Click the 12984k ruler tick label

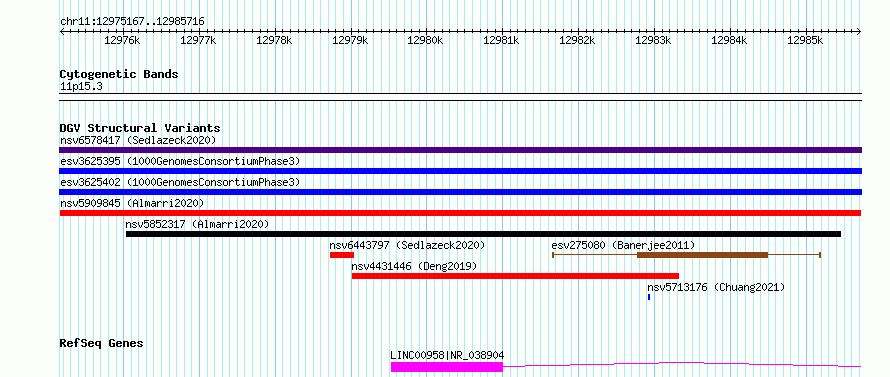[x=729, y=40]
